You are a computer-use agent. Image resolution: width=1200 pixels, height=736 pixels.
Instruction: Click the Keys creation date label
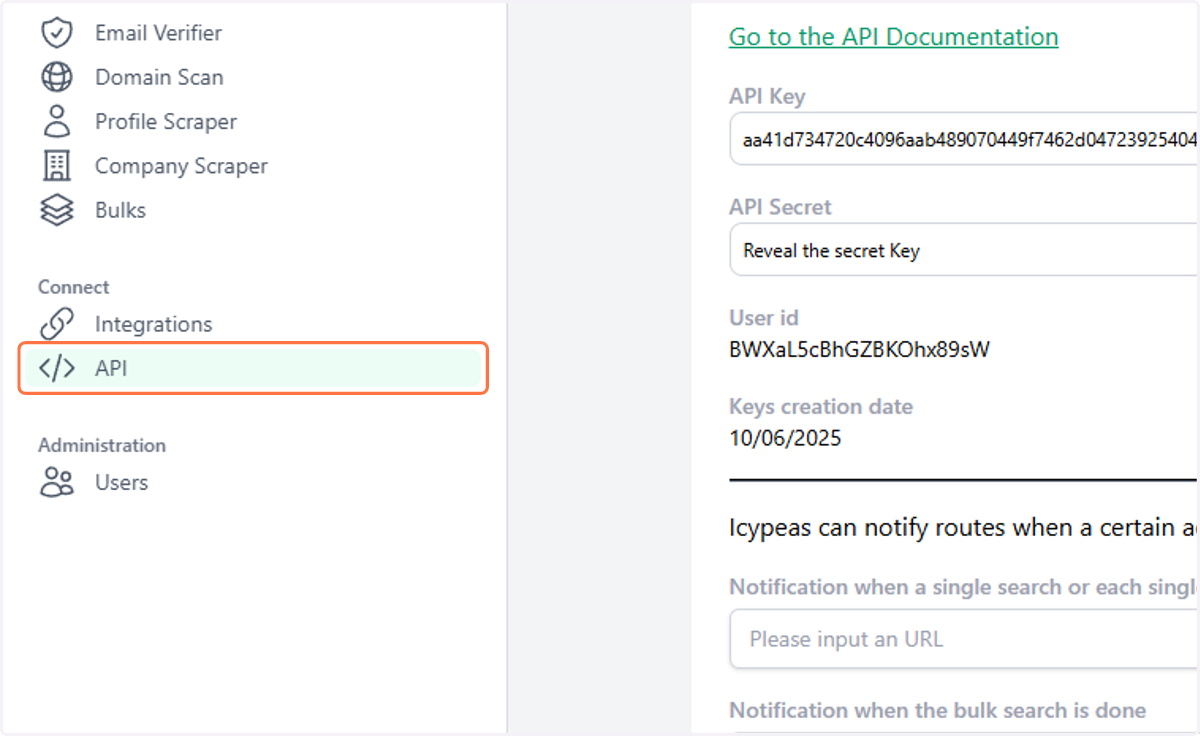821,407
